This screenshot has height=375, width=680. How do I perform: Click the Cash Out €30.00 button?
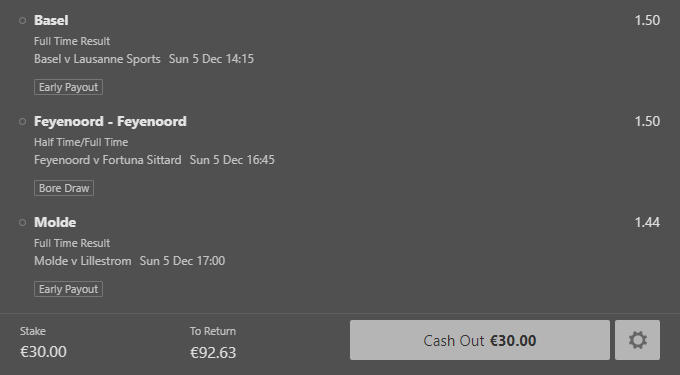point(480,340)
